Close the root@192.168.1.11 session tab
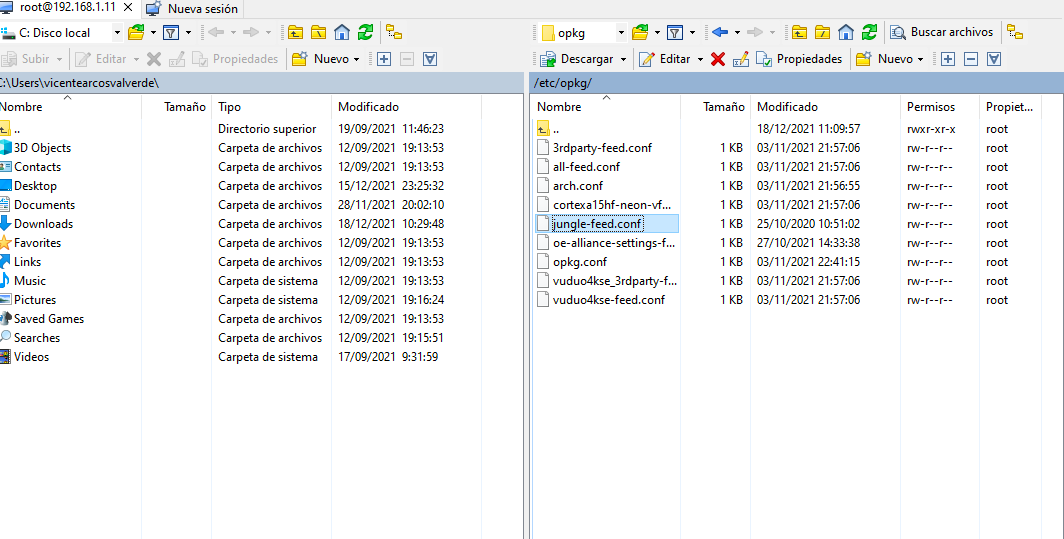The height and width of the screenshot is (539, 1064). (127, 8)
